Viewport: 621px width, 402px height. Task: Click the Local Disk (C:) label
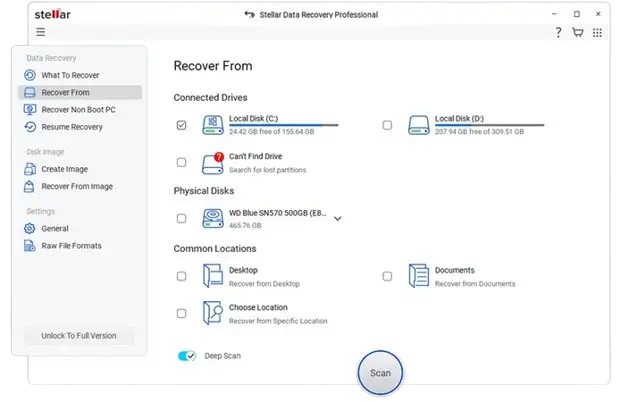coord(253,118)
